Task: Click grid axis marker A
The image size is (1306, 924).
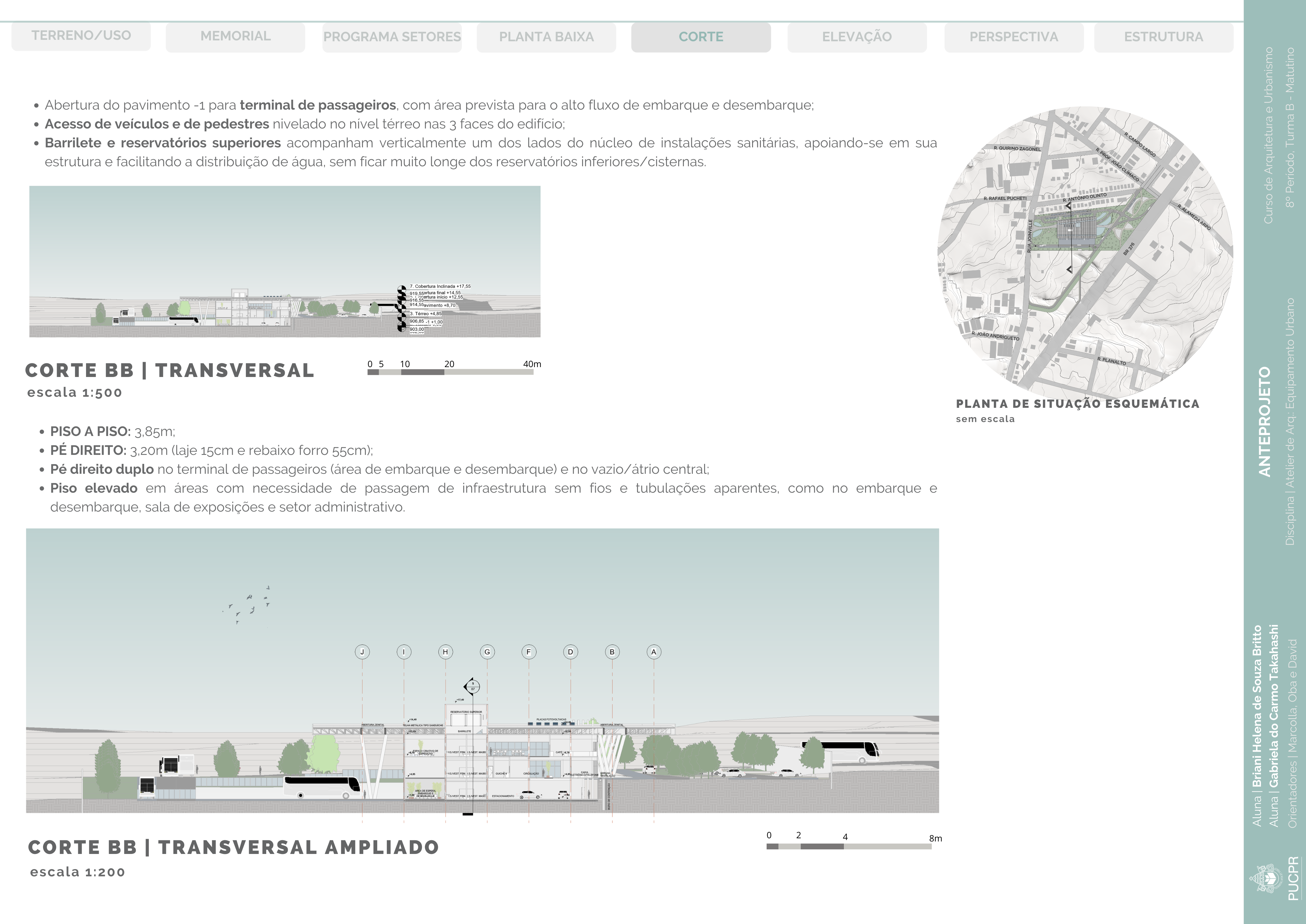Action: click(x=654, y=652)
